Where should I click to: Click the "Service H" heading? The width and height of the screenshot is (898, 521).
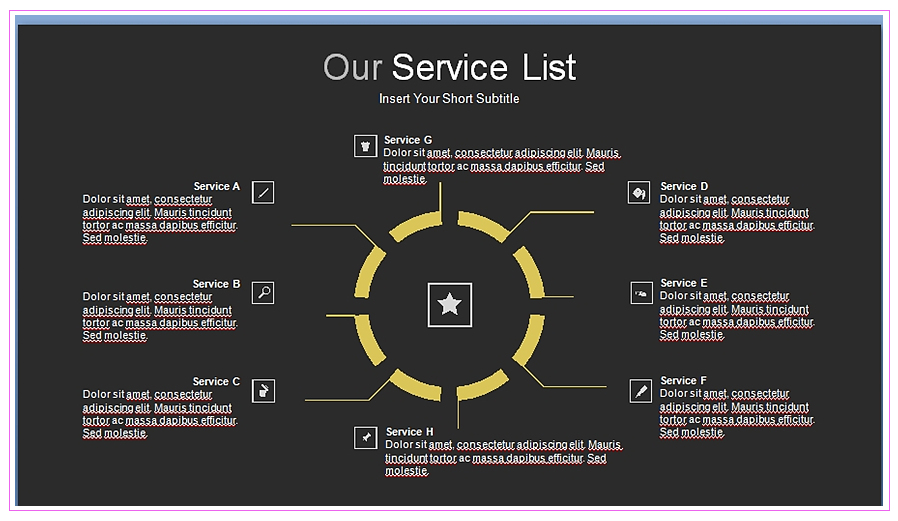(409, 432)
